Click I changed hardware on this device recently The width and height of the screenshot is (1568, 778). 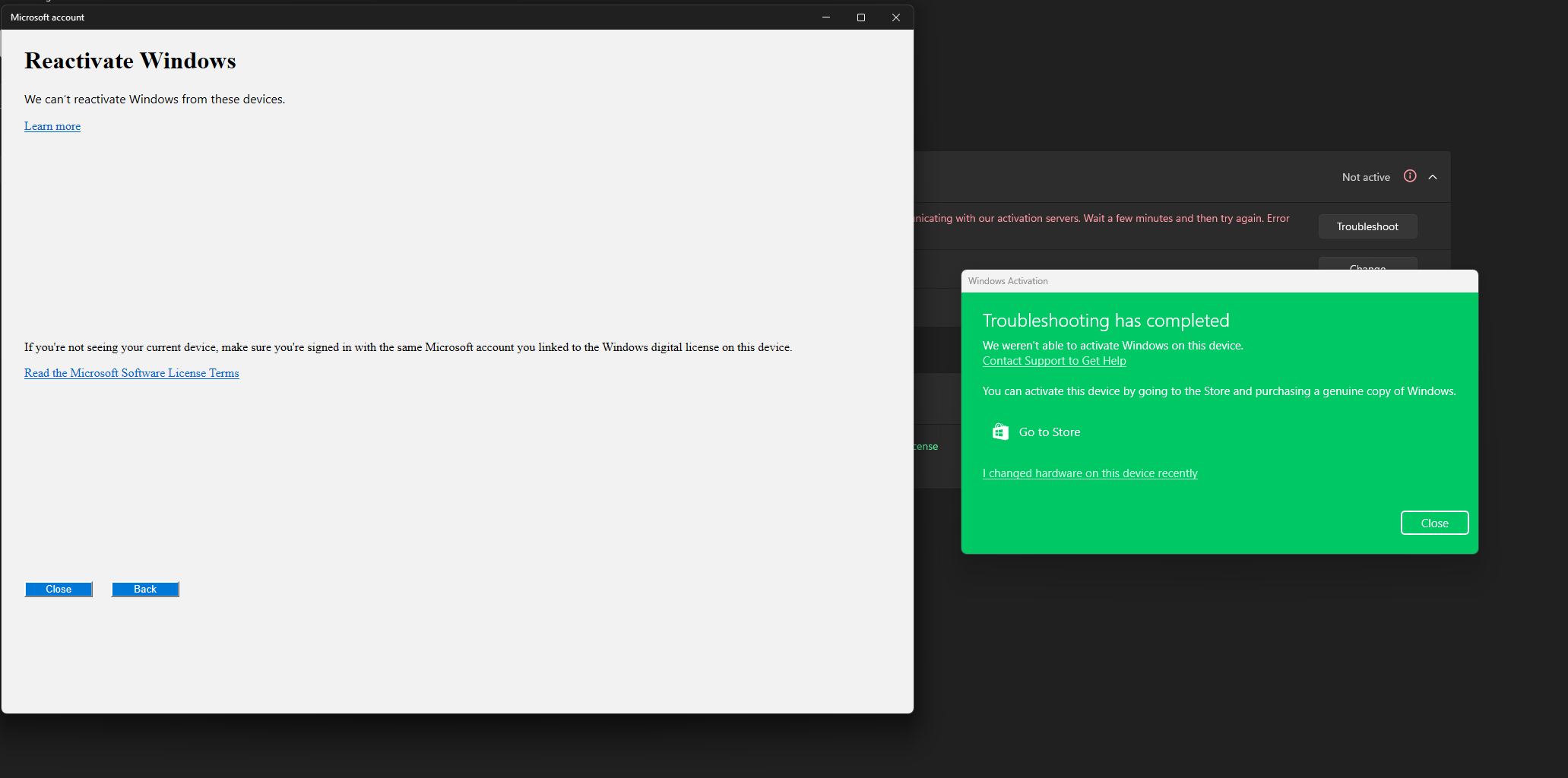pos(1090,473)
